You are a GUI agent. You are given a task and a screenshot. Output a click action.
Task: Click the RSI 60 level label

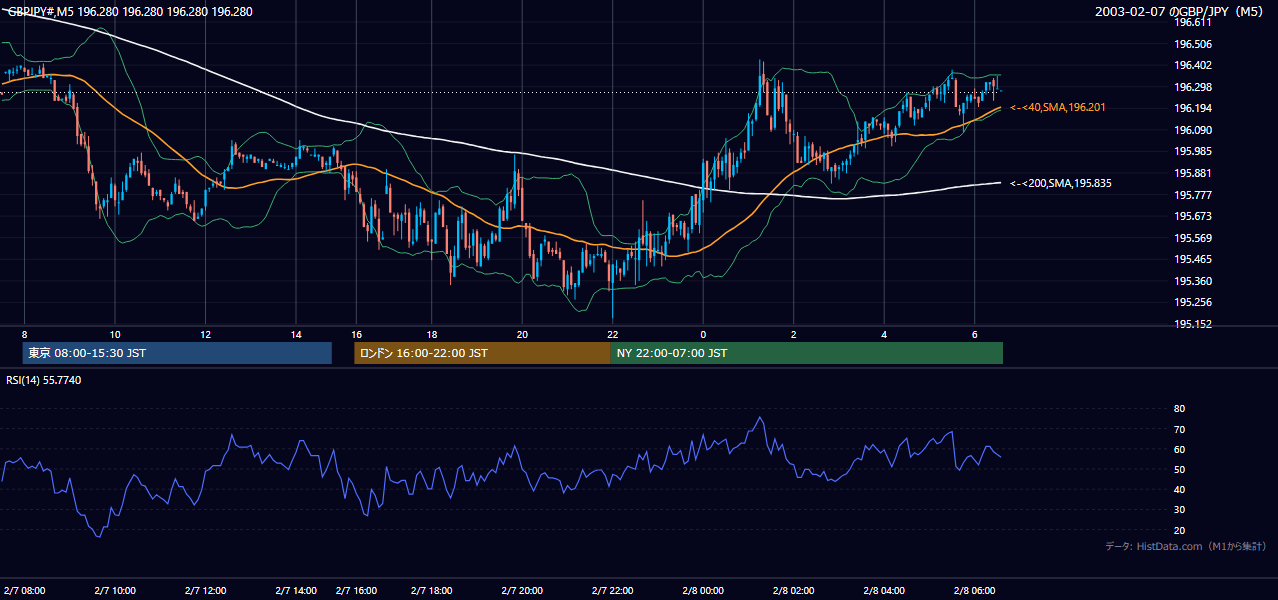1179,449
